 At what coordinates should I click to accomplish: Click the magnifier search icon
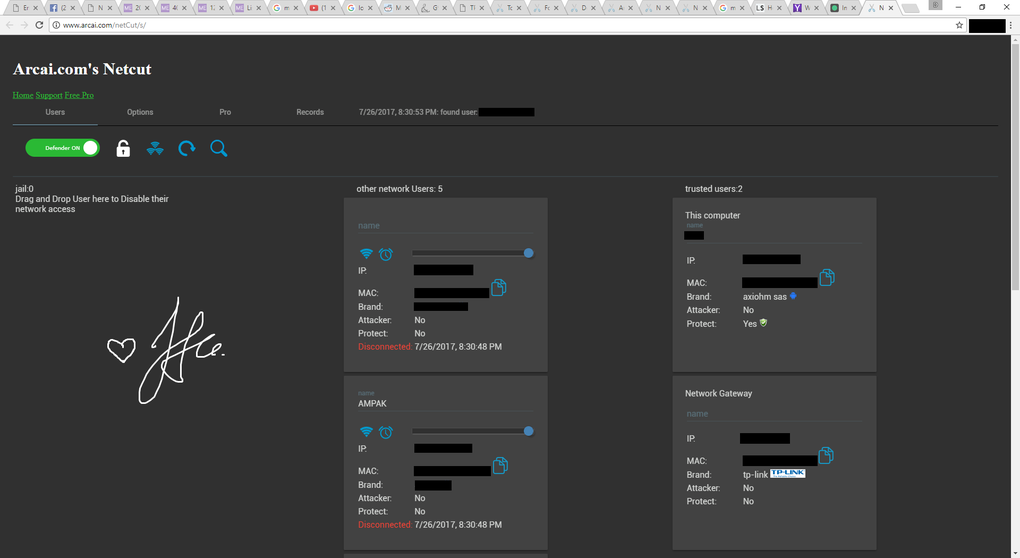pyautogui.click(x=219, y=148)
